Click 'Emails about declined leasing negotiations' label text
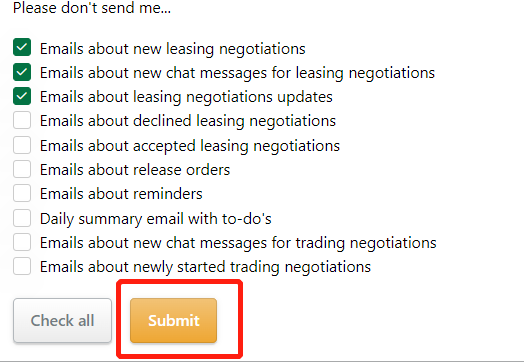This screenshot has height=362, width=524. coord(188,121)
